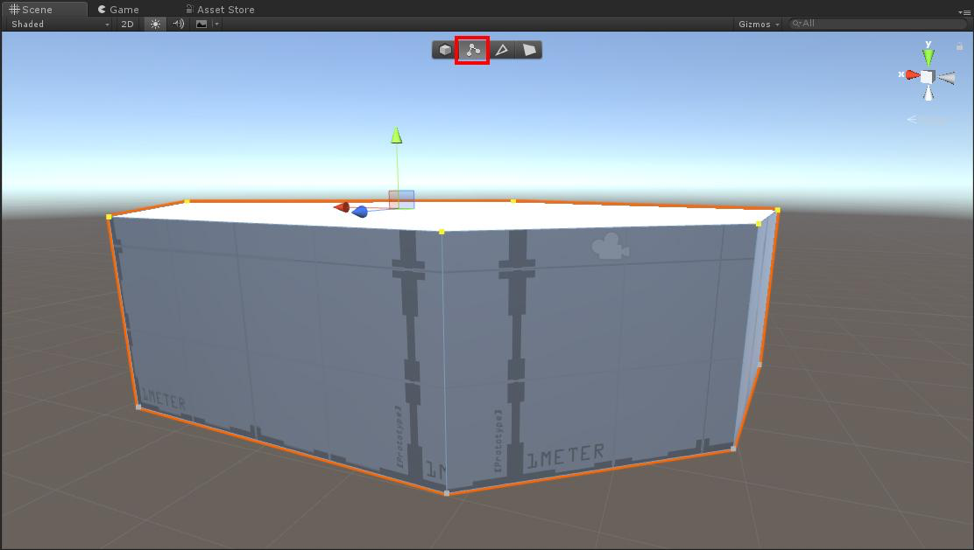Click the scene search field
974x550 pixels.
coord(878,23)
